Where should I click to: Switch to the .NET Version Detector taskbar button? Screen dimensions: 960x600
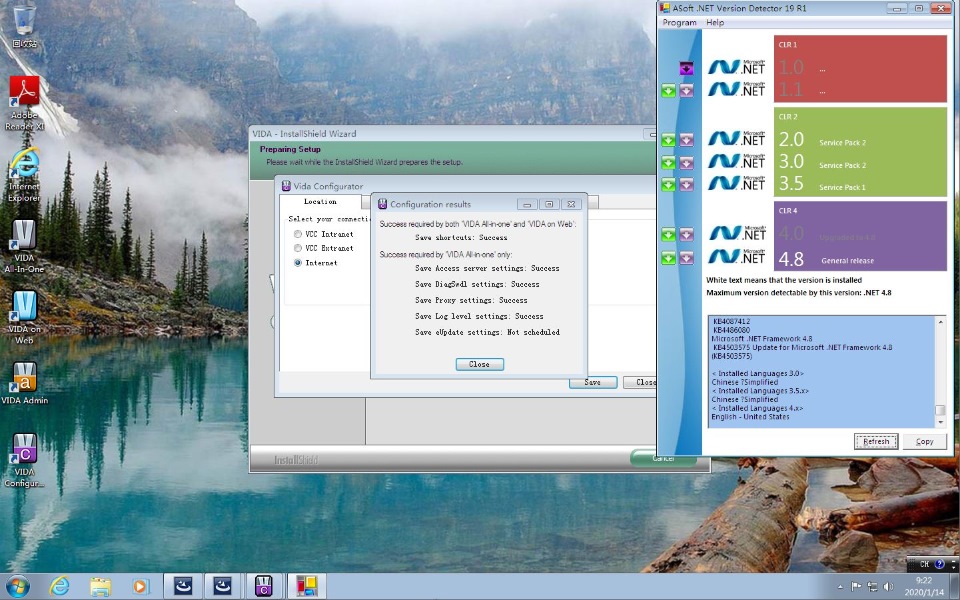point(307,587)
